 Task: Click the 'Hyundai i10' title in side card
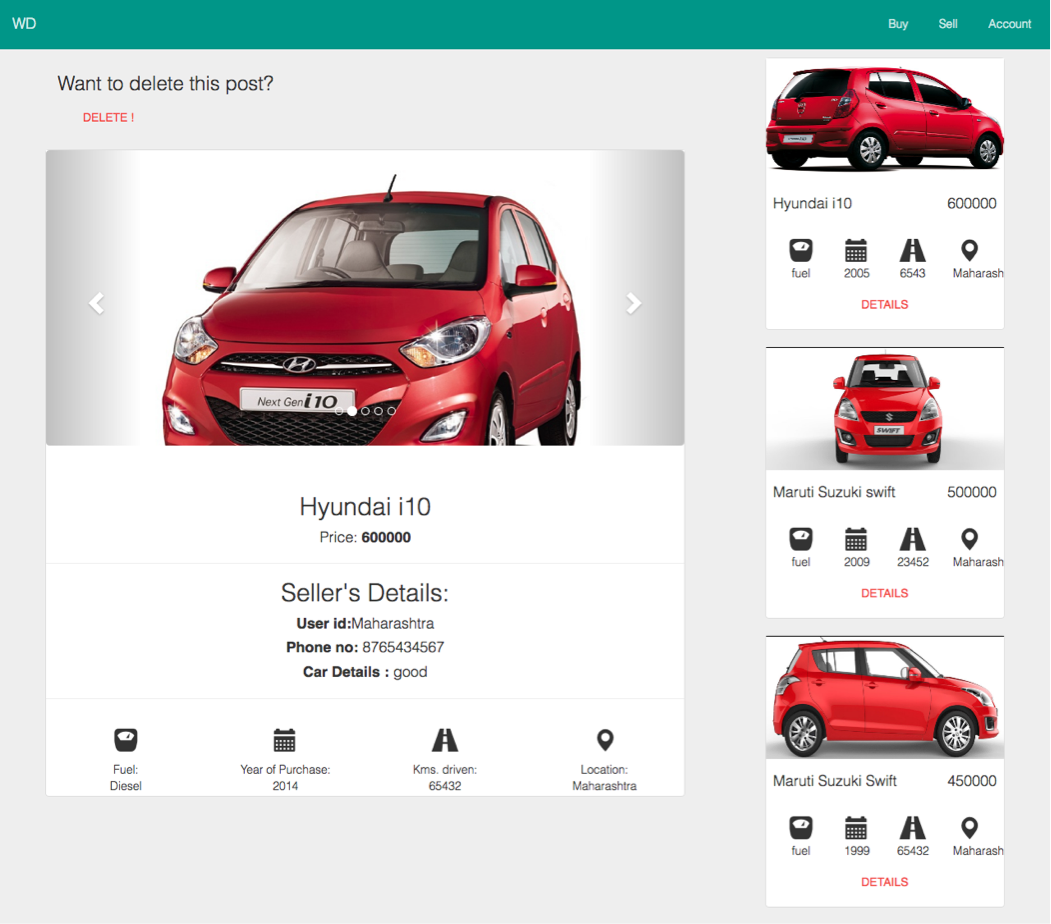pos(812,203)
